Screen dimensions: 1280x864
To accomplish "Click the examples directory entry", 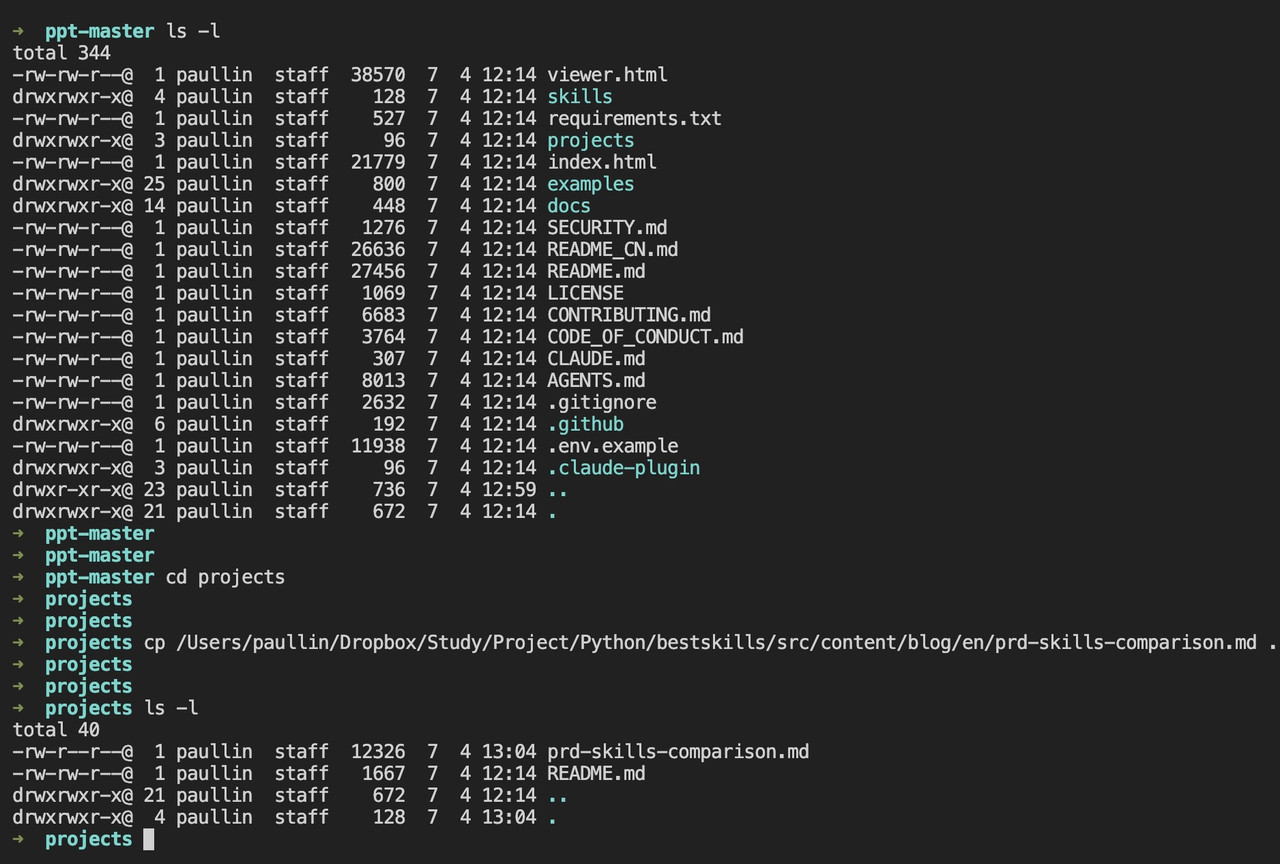I will tap(591, 184).
